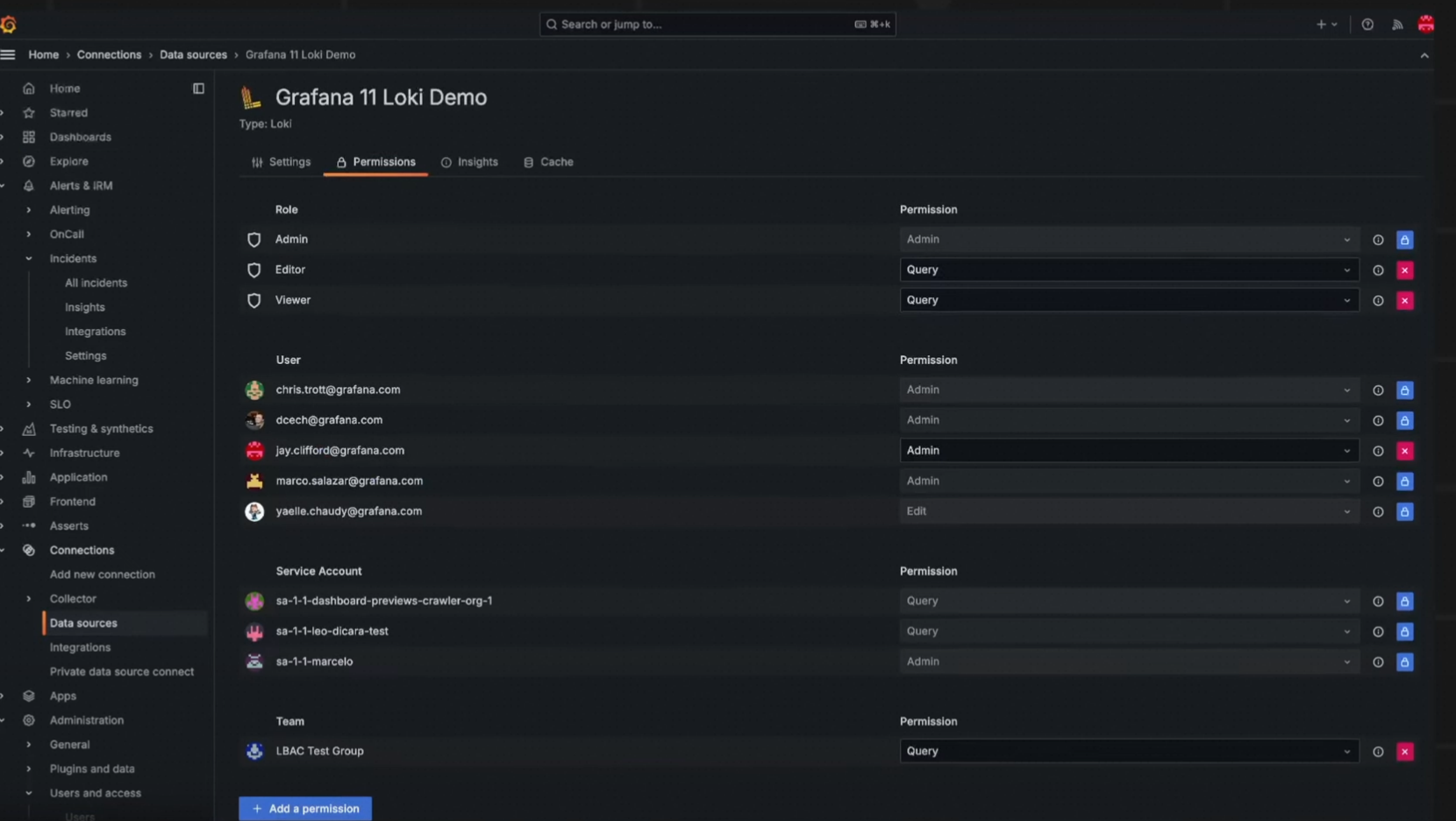
Task: Go to Data sources breadcrumb link
Action: [x=193, y=54]
